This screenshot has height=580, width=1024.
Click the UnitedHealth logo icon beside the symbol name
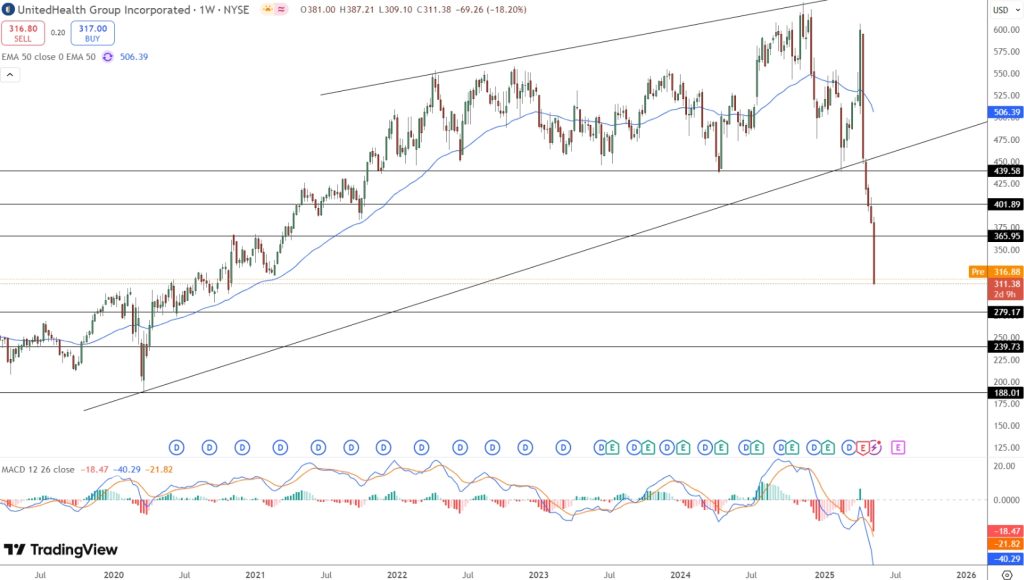click(8, 10)
